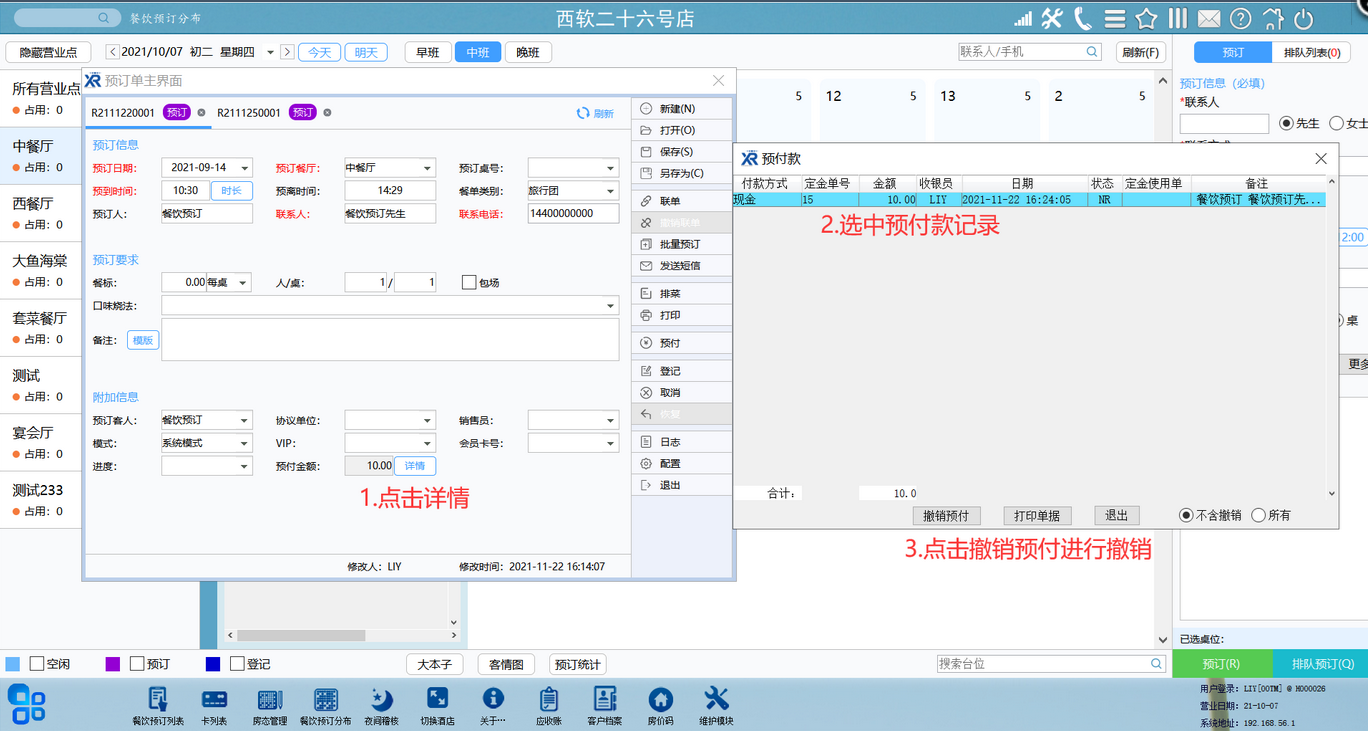The image size is (1368, 731).
Task: Open 餐饮预订分布 in the bottom bar
Action: [x=326, y=705]
